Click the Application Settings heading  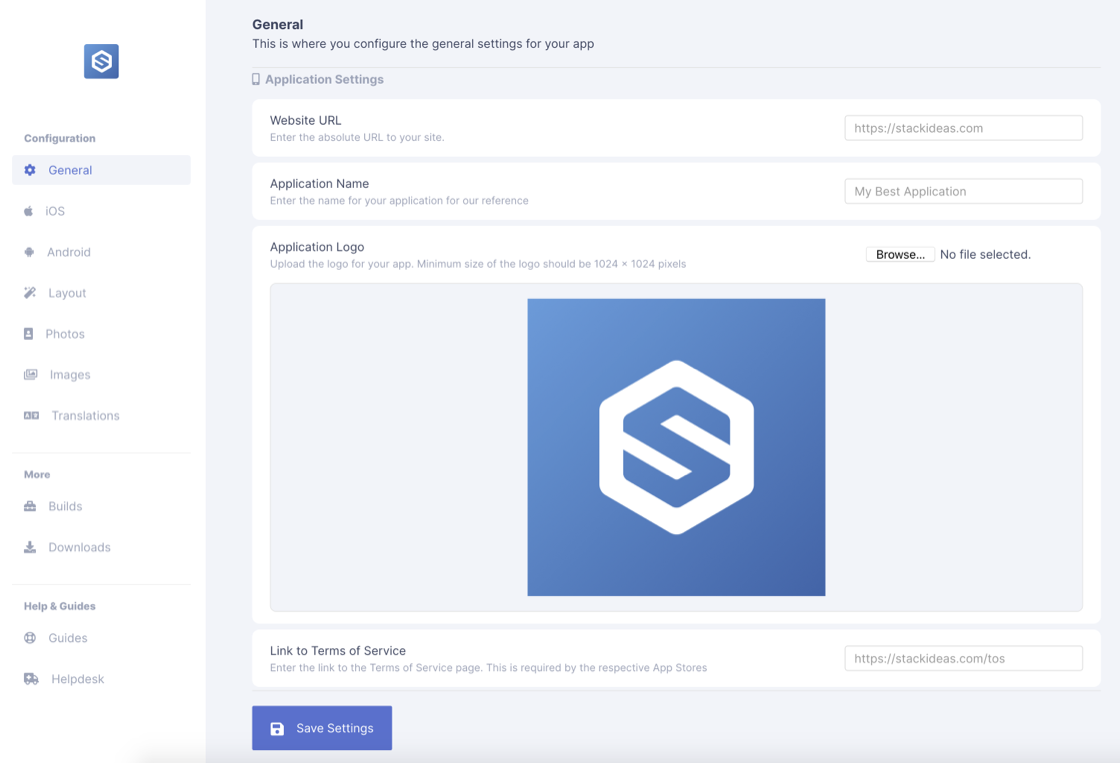click(324, 79)
